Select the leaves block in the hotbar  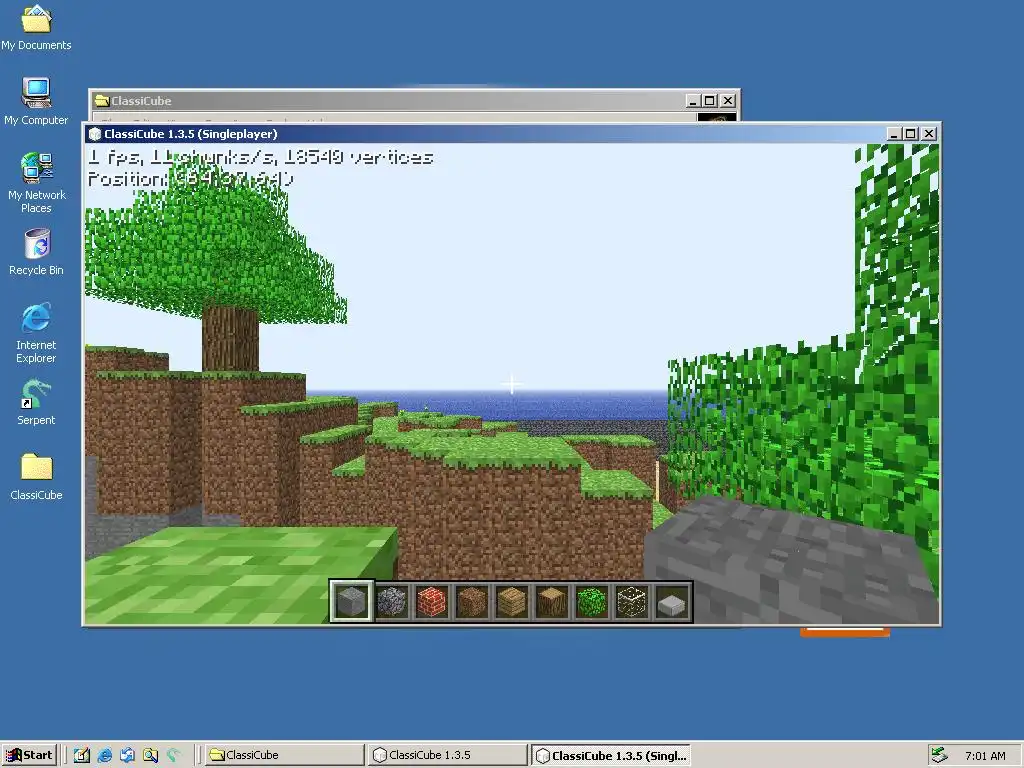[x=592, y=601]
